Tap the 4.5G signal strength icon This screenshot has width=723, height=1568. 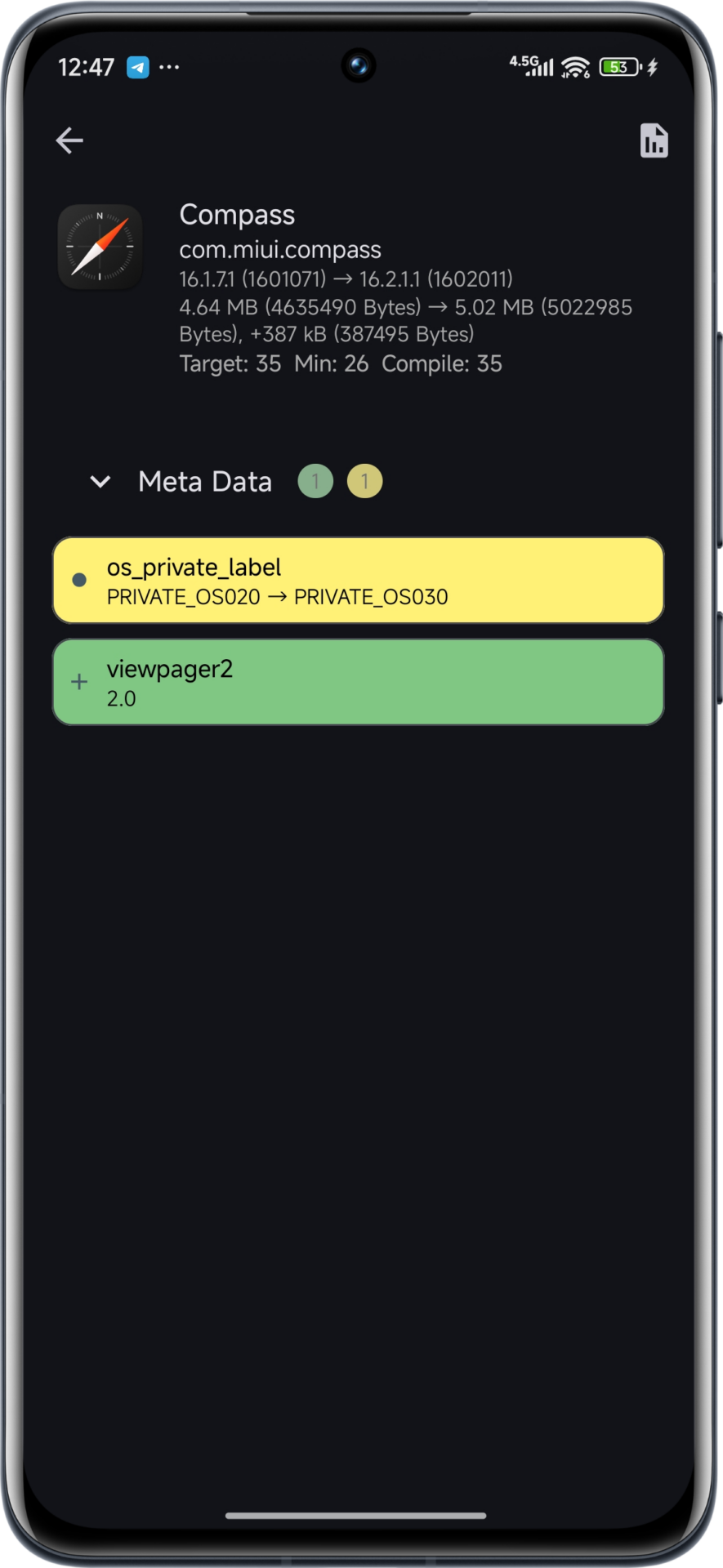click(x=531, y=66)
